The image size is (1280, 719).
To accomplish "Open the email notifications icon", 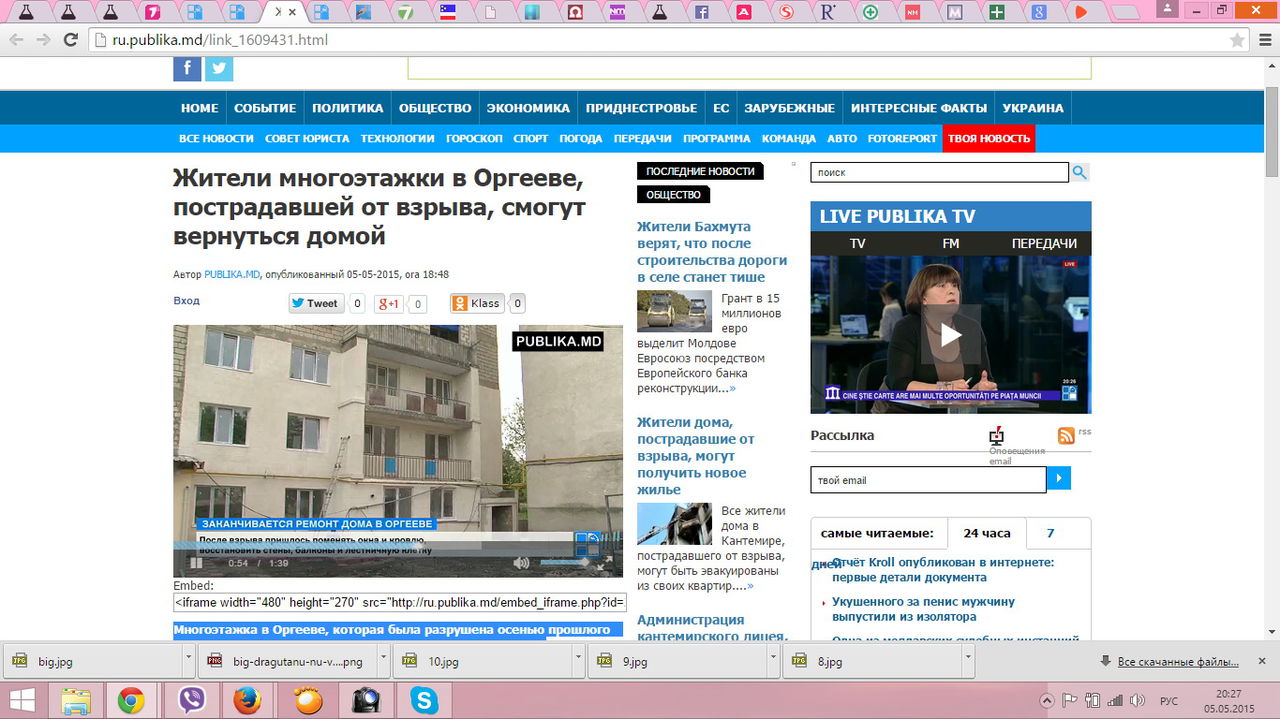I will [x=996, y=436].
